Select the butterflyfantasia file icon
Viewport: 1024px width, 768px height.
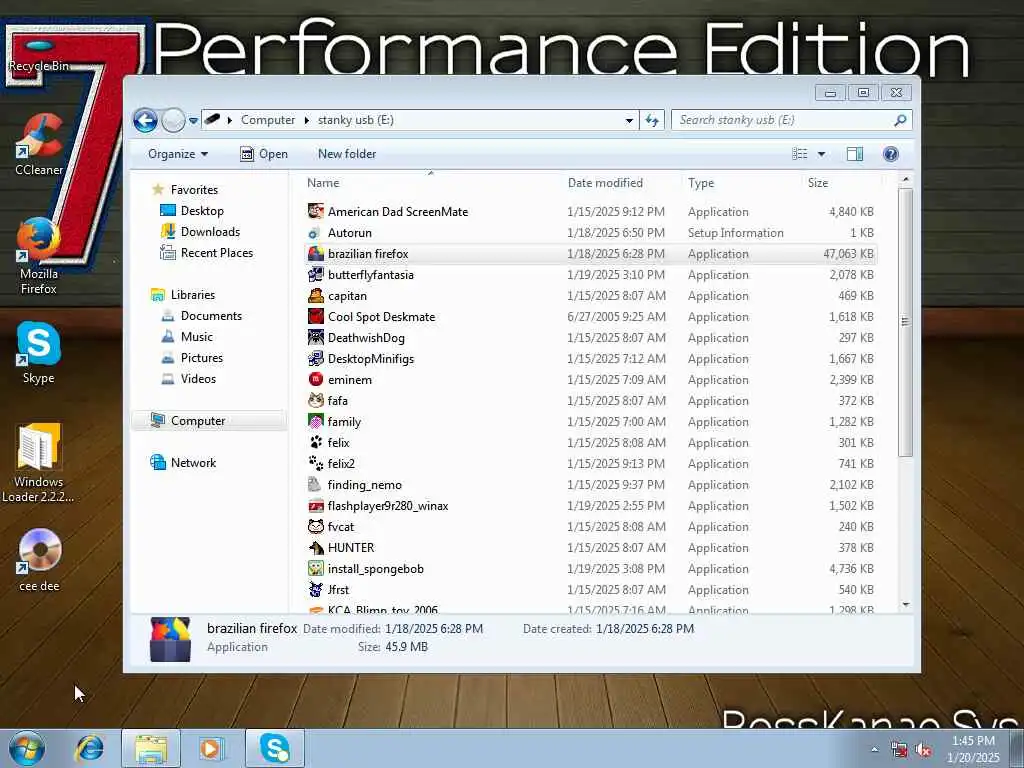coord(316,274)
